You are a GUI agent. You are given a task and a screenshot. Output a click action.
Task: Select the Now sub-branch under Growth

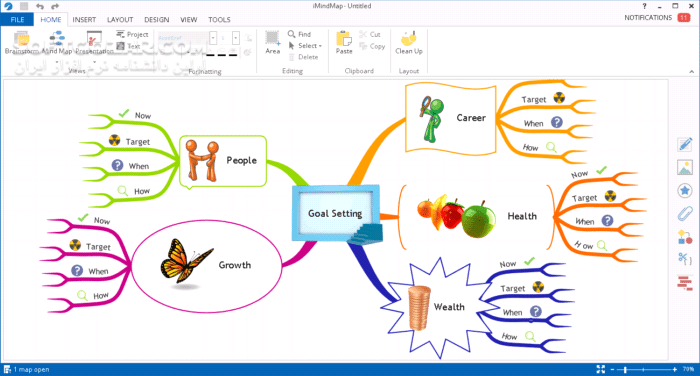[102, 221]
